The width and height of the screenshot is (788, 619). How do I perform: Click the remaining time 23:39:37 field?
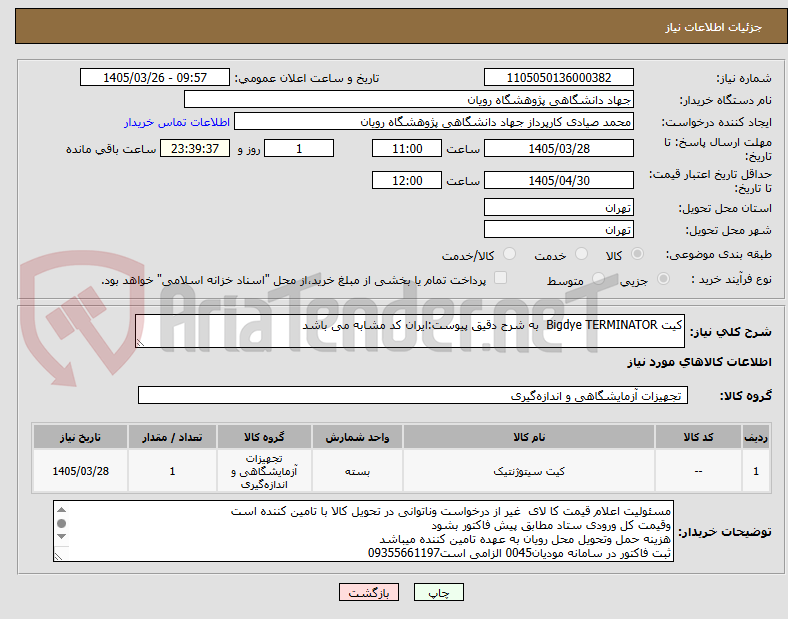195,149
